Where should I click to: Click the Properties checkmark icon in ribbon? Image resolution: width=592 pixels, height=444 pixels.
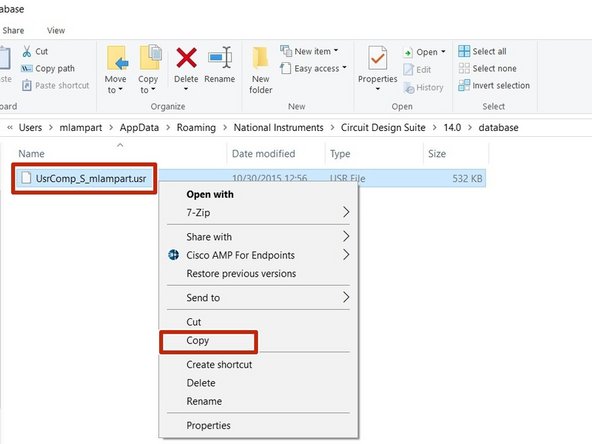[x=378, y=58]
